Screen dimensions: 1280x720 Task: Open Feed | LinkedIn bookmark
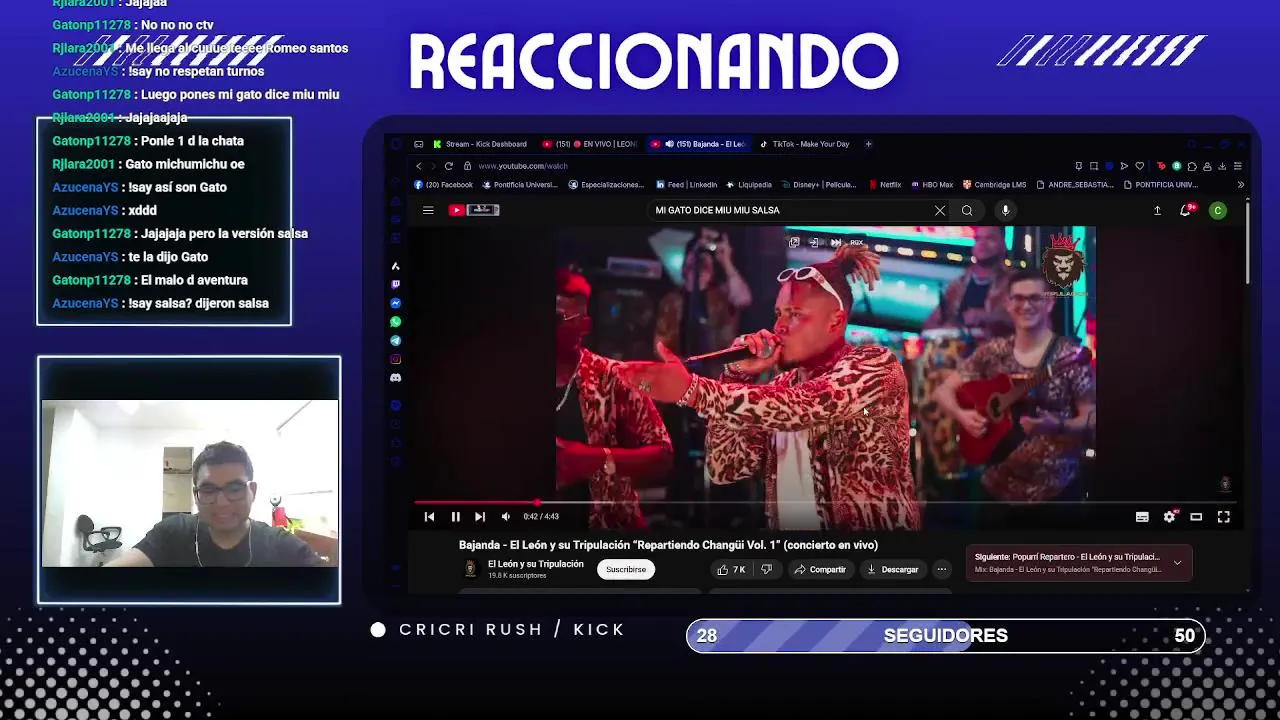[x=687, y=185]
